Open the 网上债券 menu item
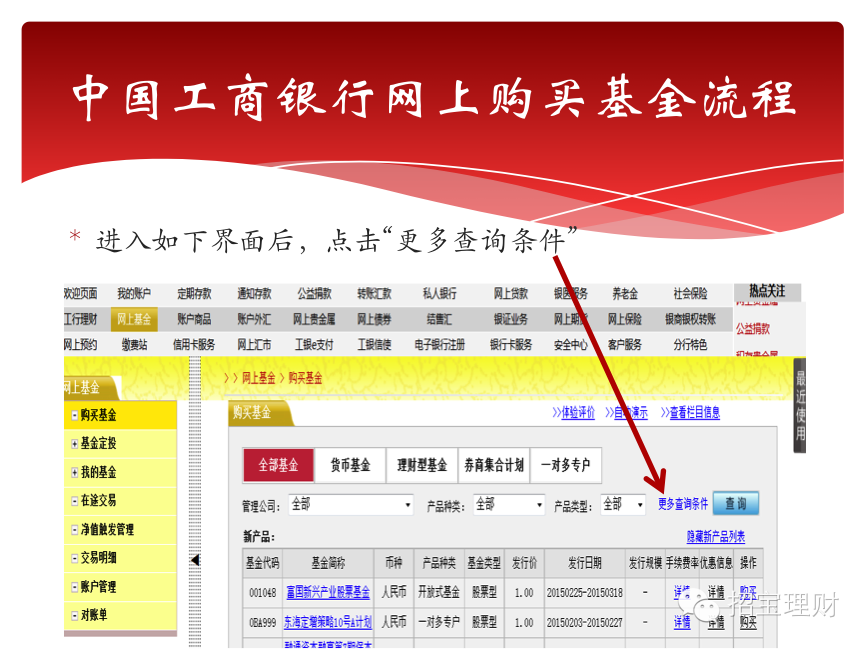 click(x=374, y=319)
